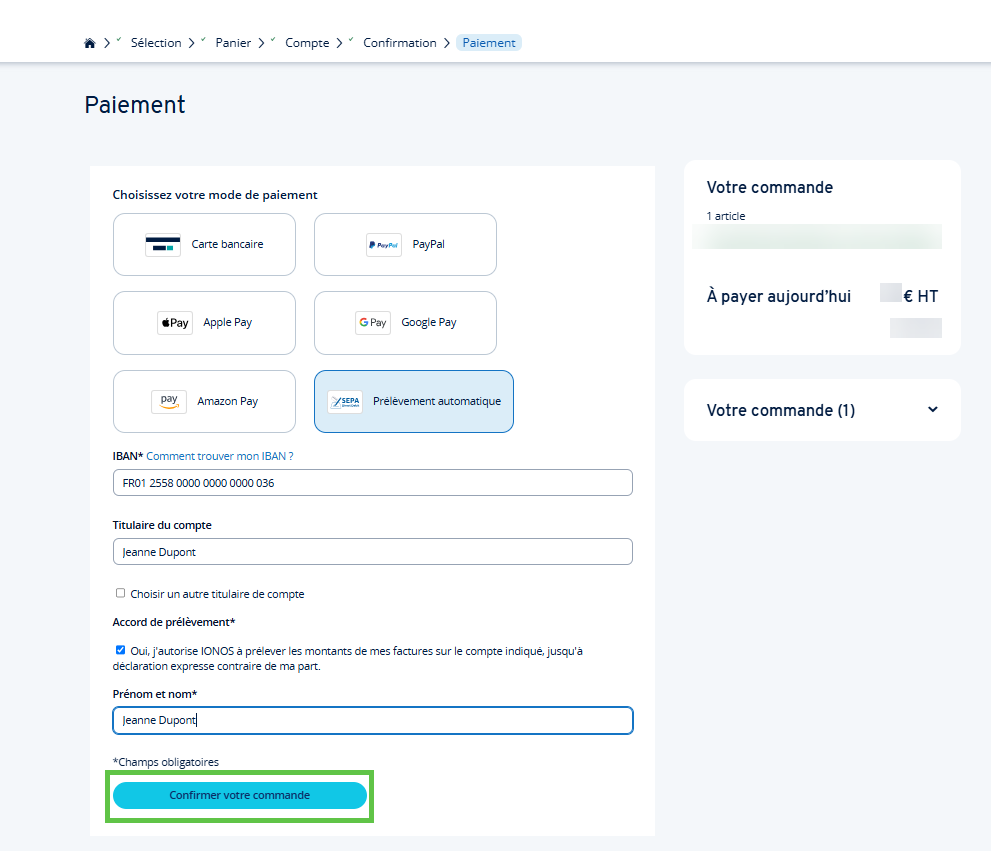Viewport: 991px width, 851px height.
Task: Focus the 'Titulaire du compte' field
Action: coord(372,552)
